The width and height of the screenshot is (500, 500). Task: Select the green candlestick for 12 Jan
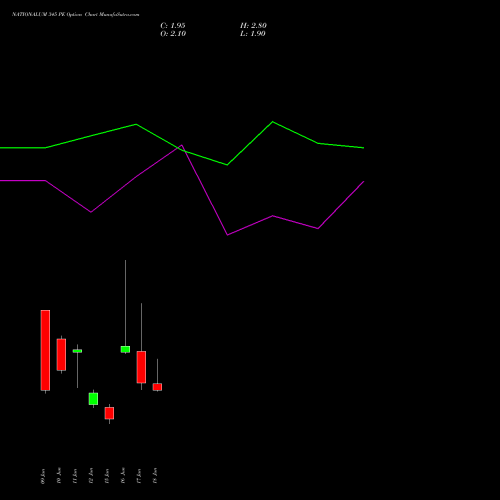[93, 399]
